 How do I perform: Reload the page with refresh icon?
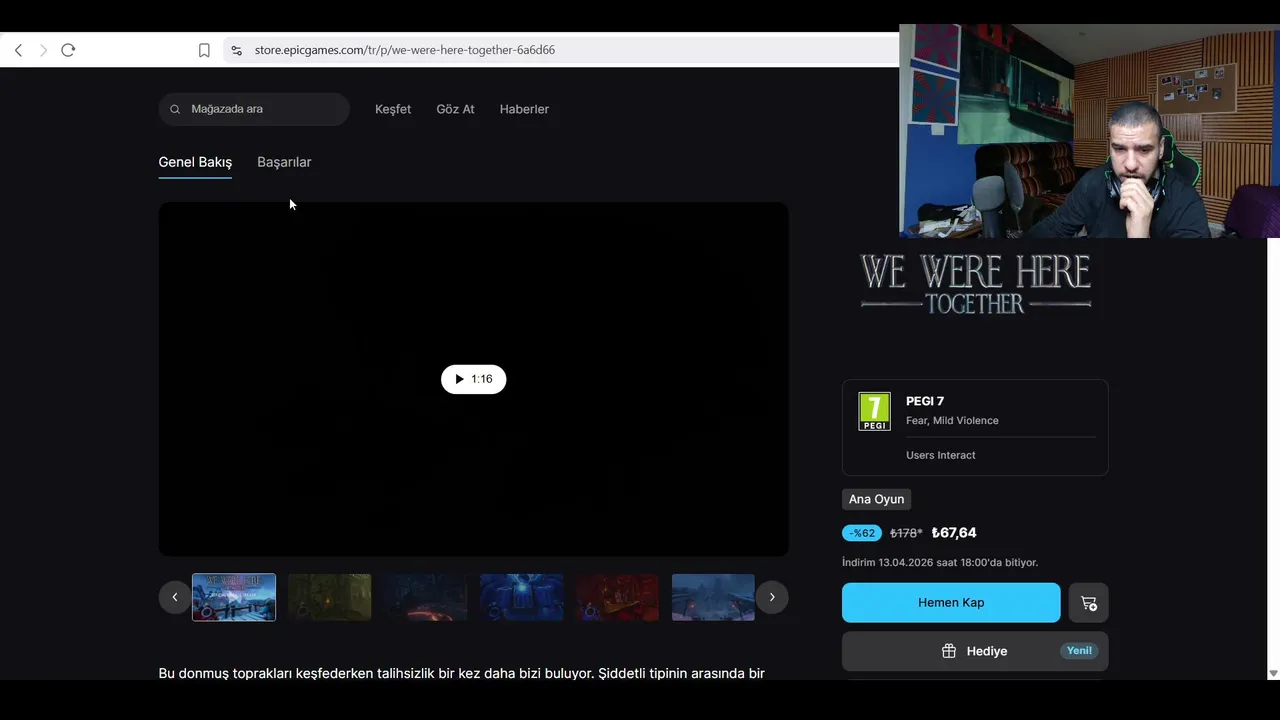tap(68, 50)
